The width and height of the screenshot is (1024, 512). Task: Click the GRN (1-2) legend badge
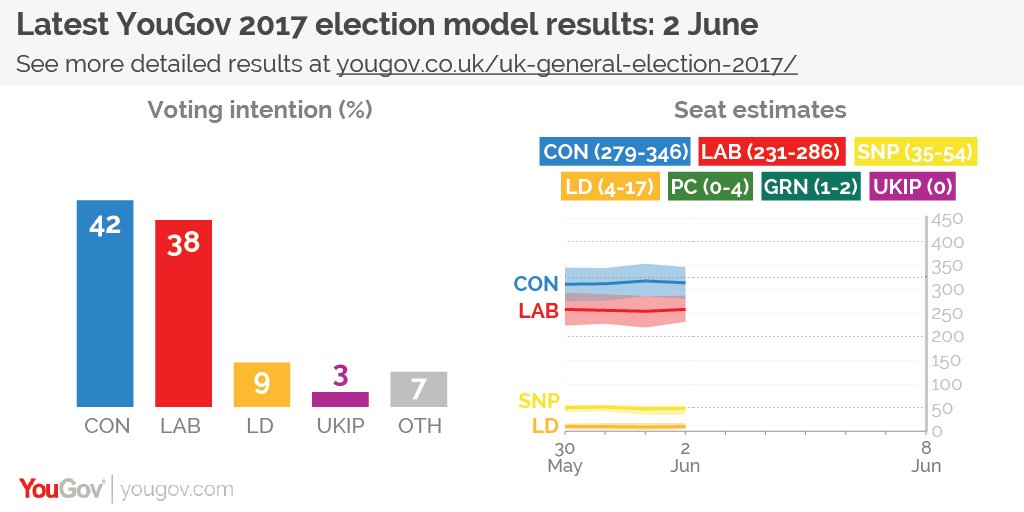(811, 187)
